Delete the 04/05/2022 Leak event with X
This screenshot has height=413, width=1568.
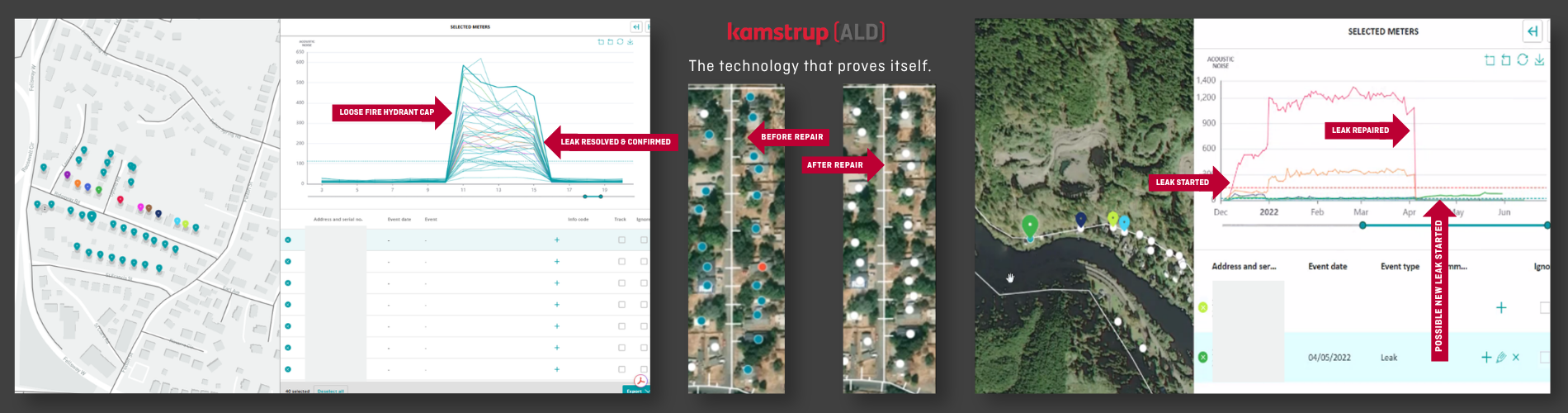coord(1516,358)
